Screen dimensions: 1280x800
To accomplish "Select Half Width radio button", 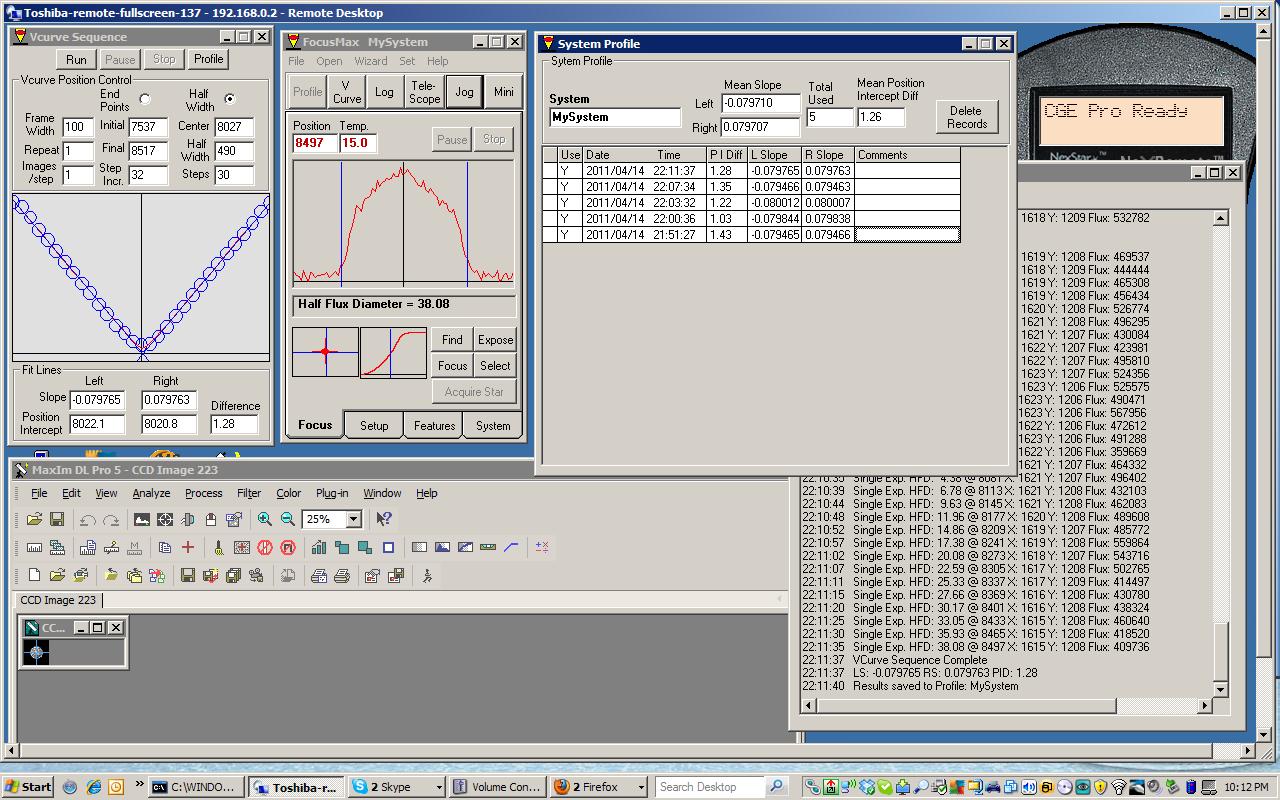I will pyautogui.click(x=230, y=99).
